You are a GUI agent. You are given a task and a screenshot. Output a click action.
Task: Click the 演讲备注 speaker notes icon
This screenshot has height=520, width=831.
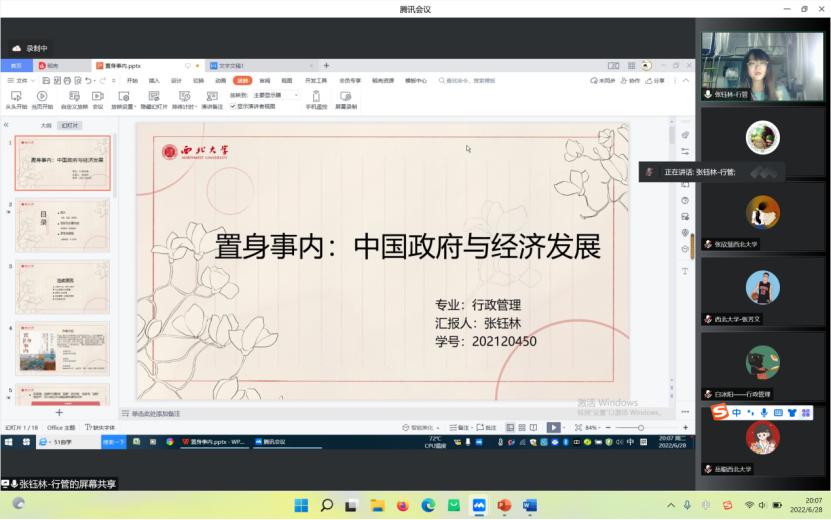tap(212, 96)
